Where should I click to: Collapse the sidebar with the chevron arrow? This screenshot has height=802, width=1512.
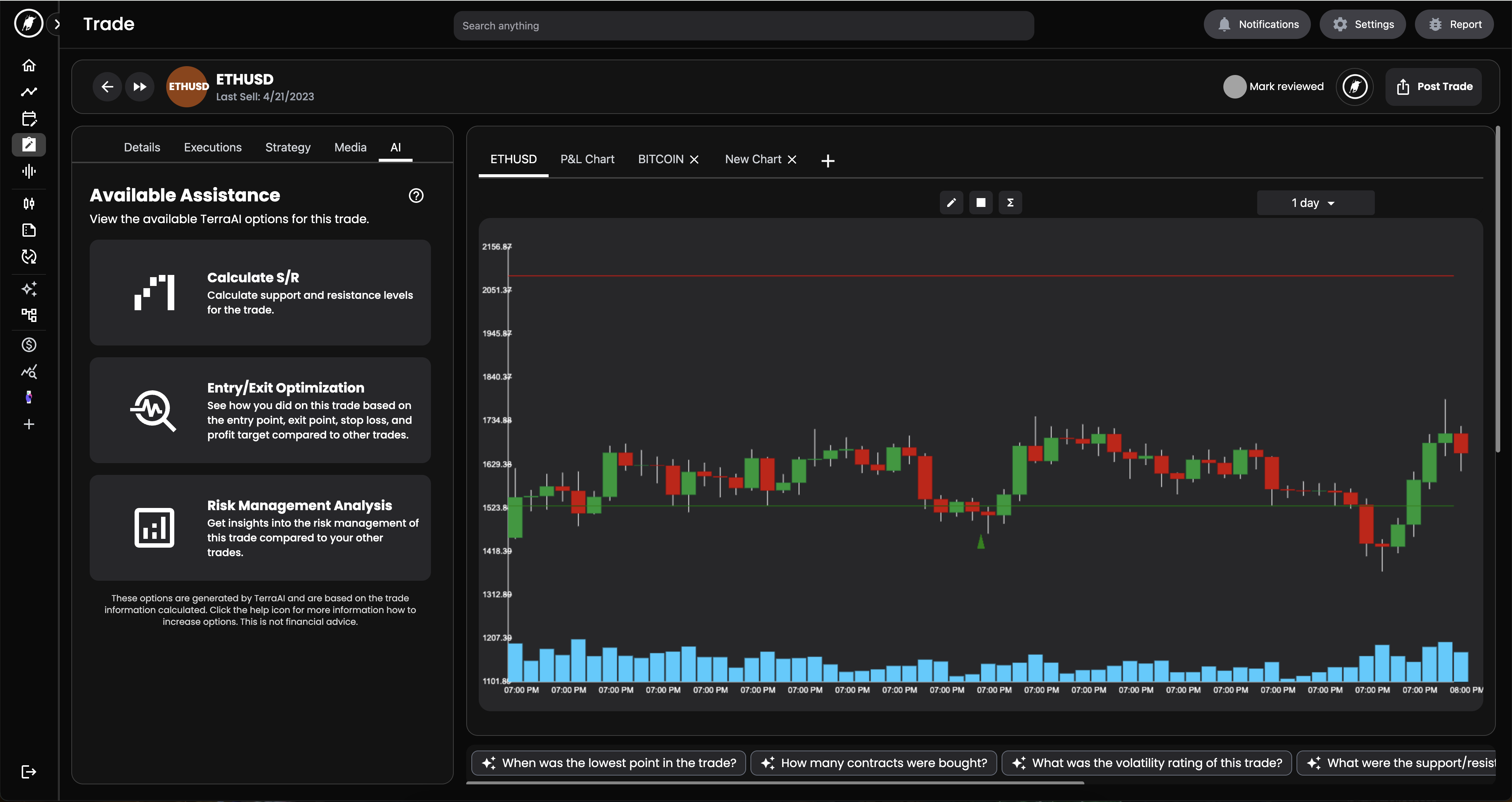57,24
